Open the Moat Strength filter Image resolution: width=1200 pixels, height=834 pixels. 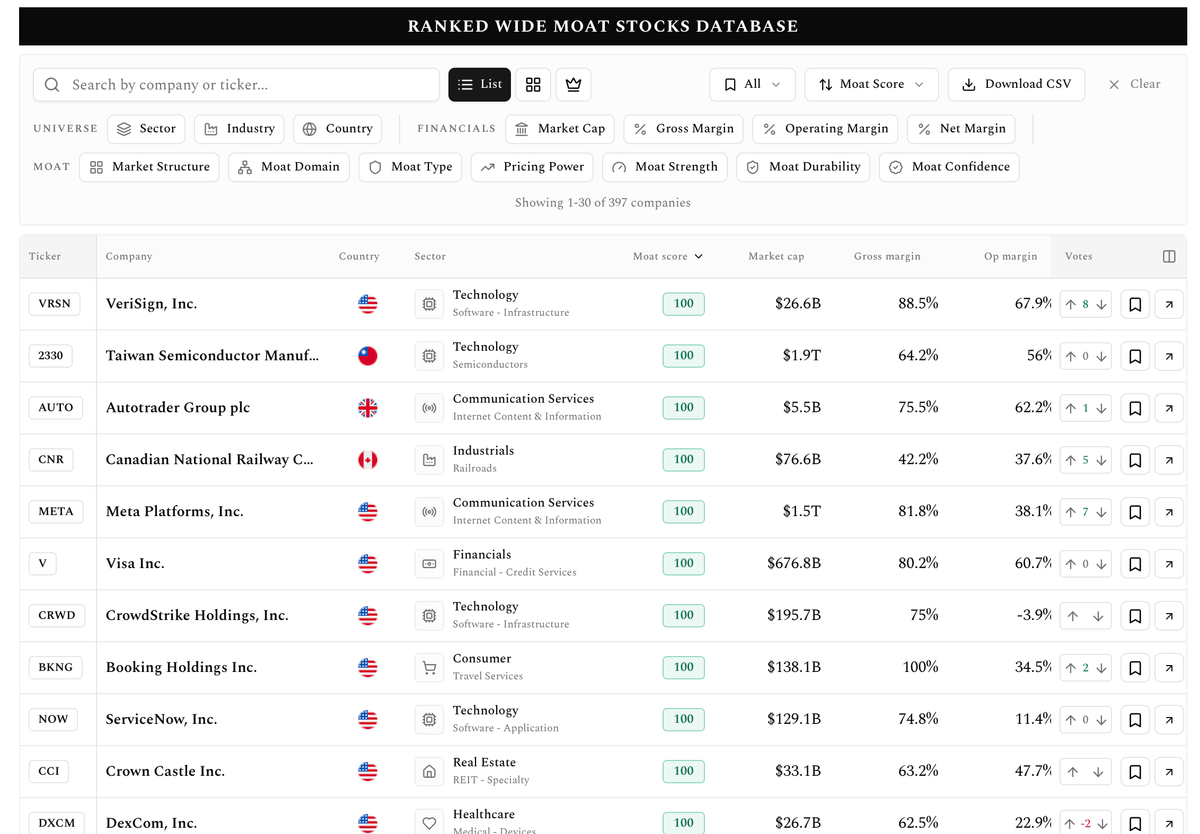point(665,167)
